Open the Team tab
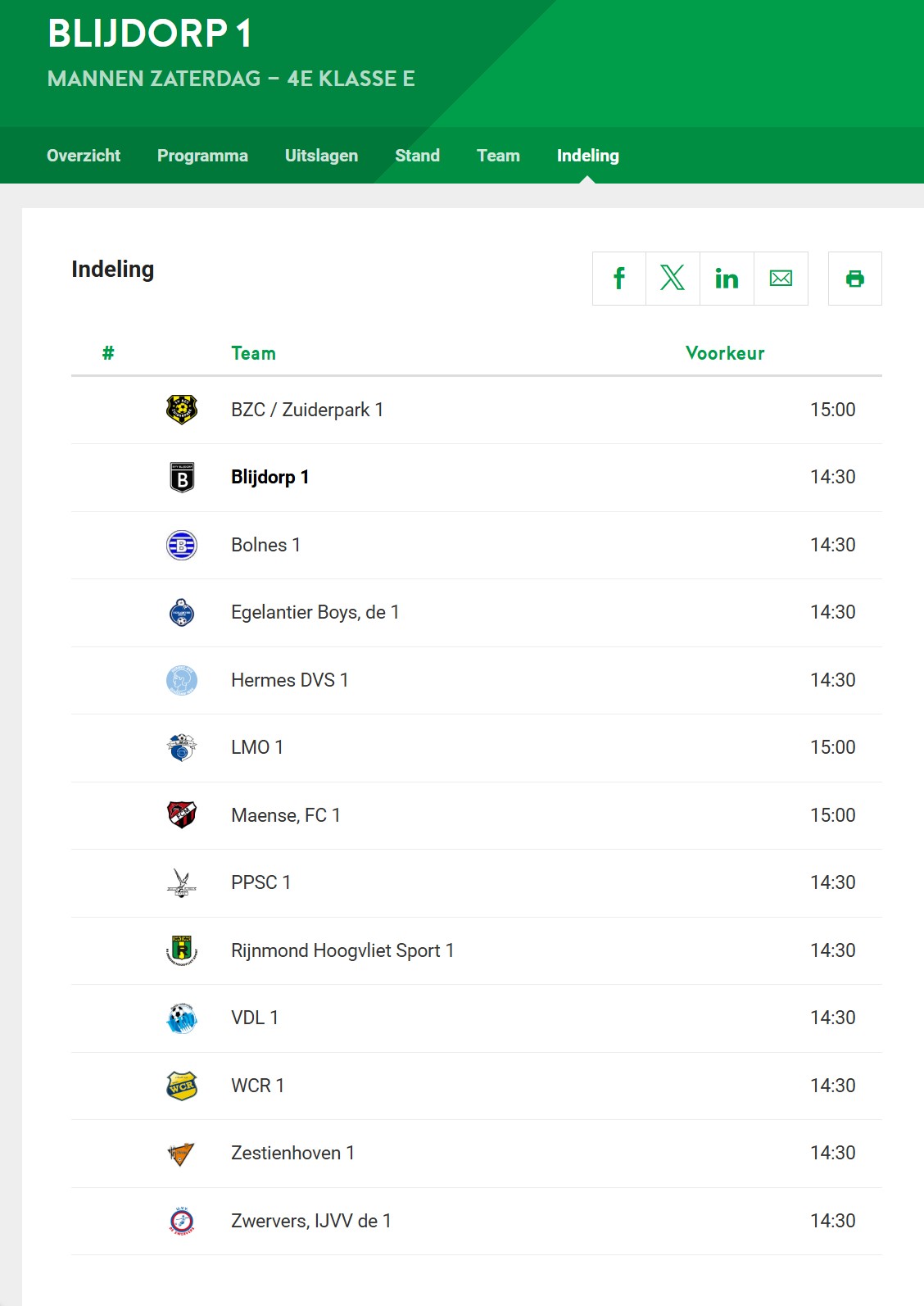The width and height of the screenshot is (924, 1306). (498, 156)
